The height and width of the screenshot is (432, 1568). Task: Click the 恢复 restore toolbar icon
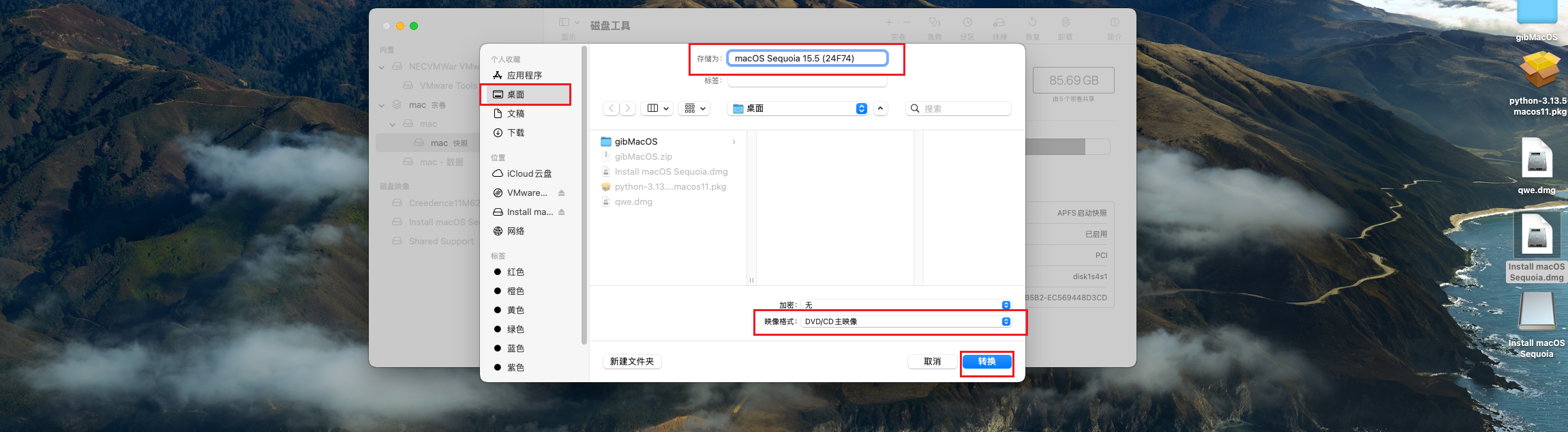(1033, 23)
